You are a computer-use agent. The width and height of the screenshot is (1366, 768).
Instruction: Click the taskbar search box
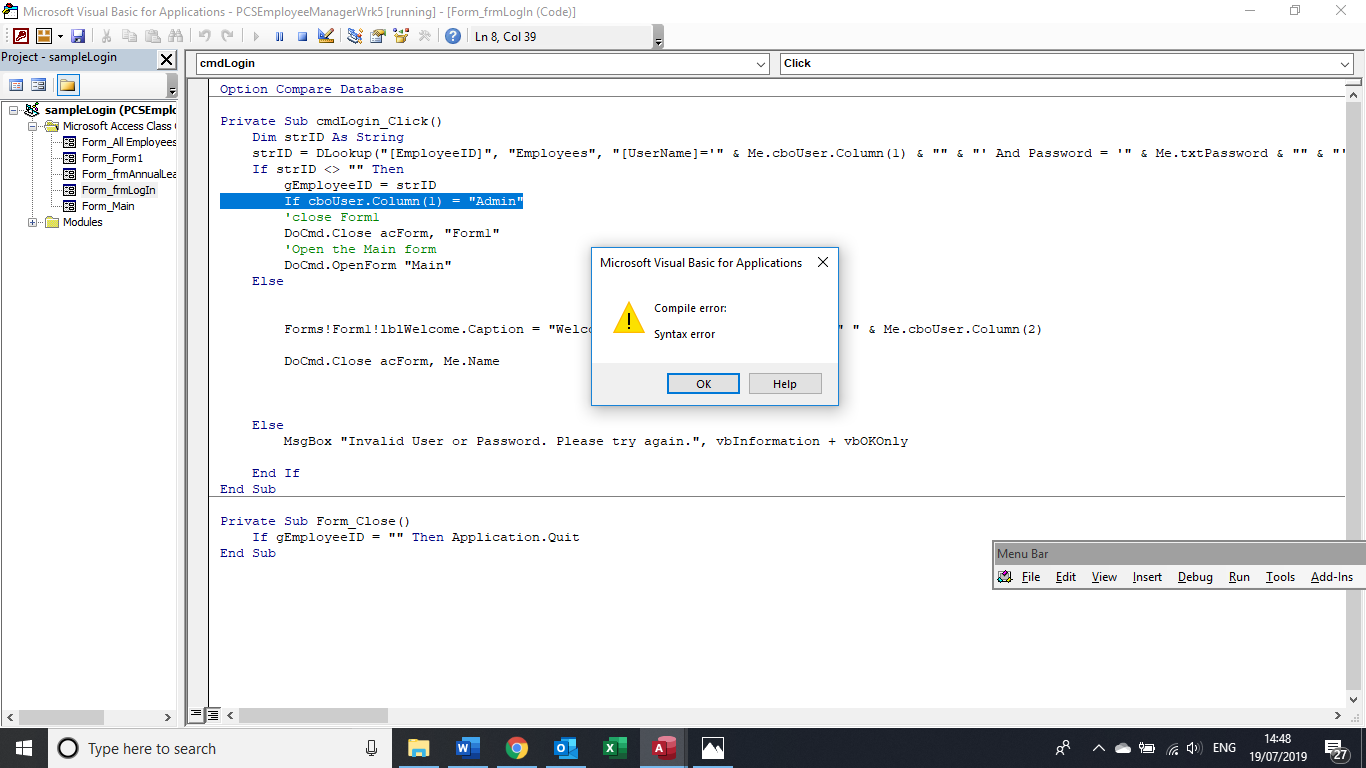220,748
